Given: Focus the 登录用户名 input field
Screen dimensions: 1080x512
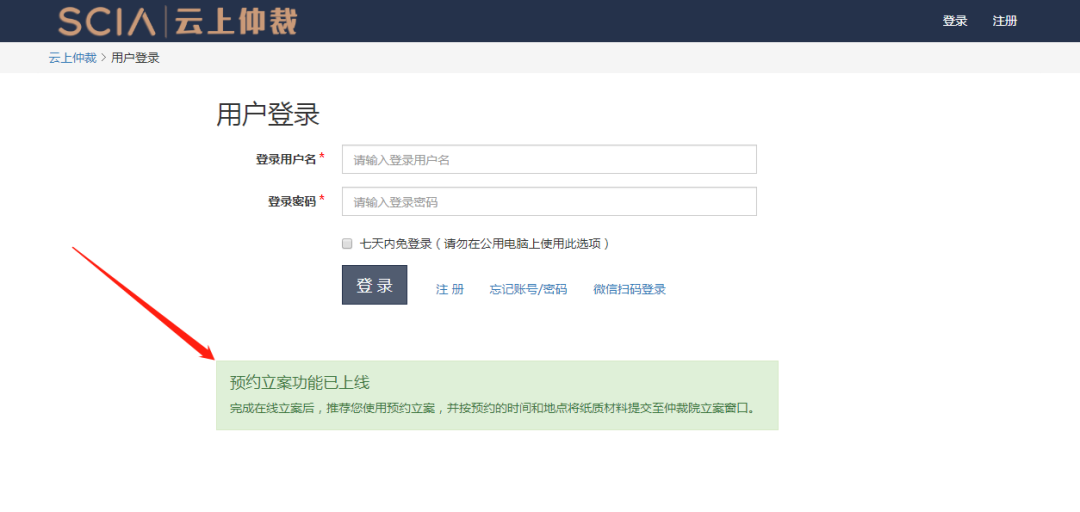Looking at the screenshot, I should coord(549,160).
